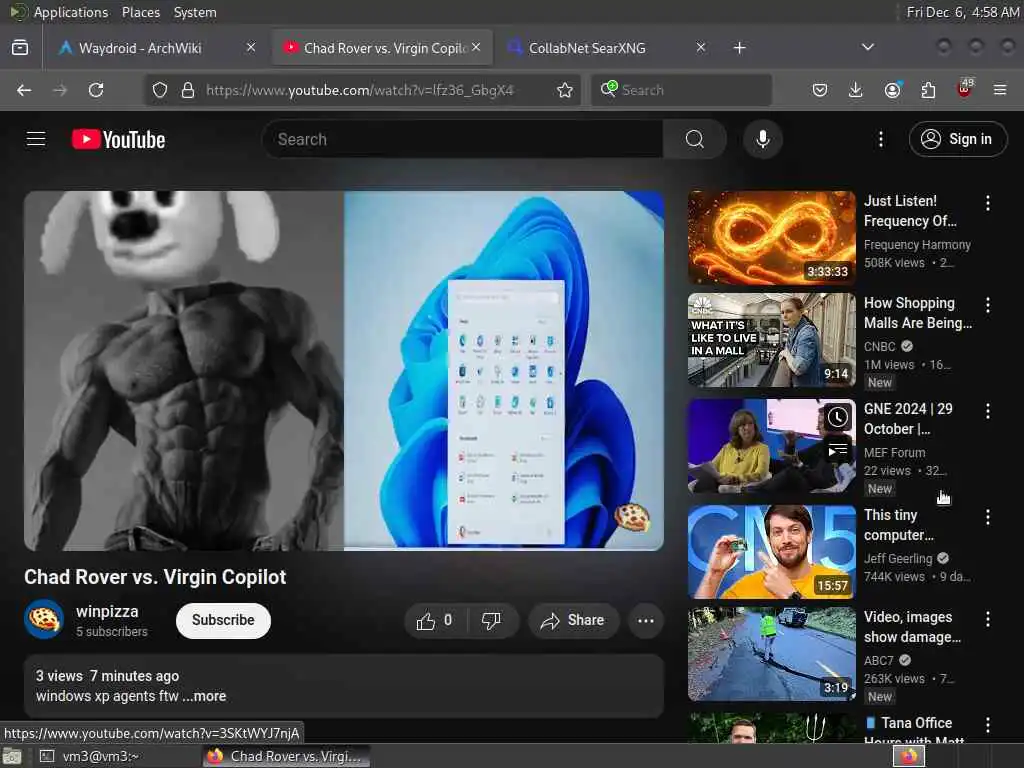
Task: Click the YouTube search magnifier button
Action: pyautogui.click(x=695, y=139)
